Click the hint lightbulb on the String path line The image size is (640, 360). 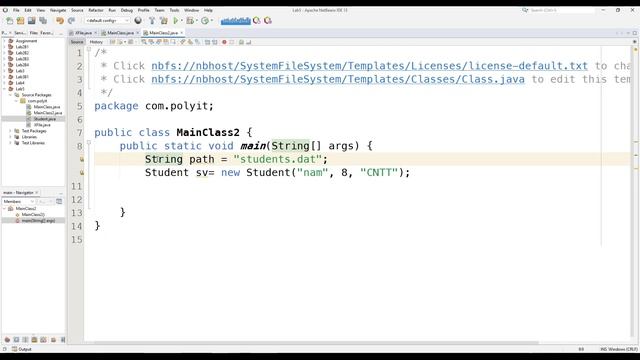coord(82,159)
